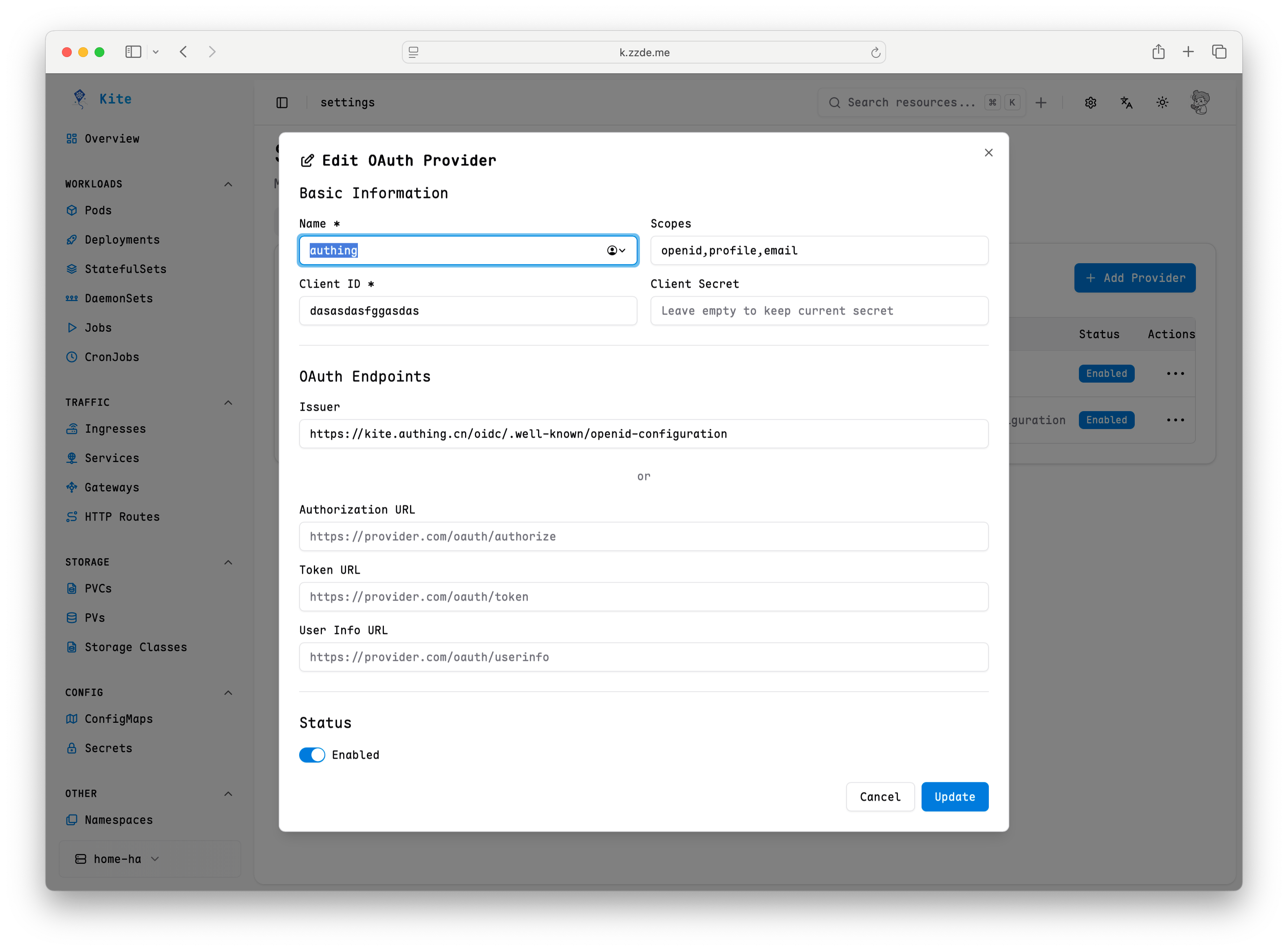Open the language switcher icon
1288x951 pixels.
(1126, 102)
